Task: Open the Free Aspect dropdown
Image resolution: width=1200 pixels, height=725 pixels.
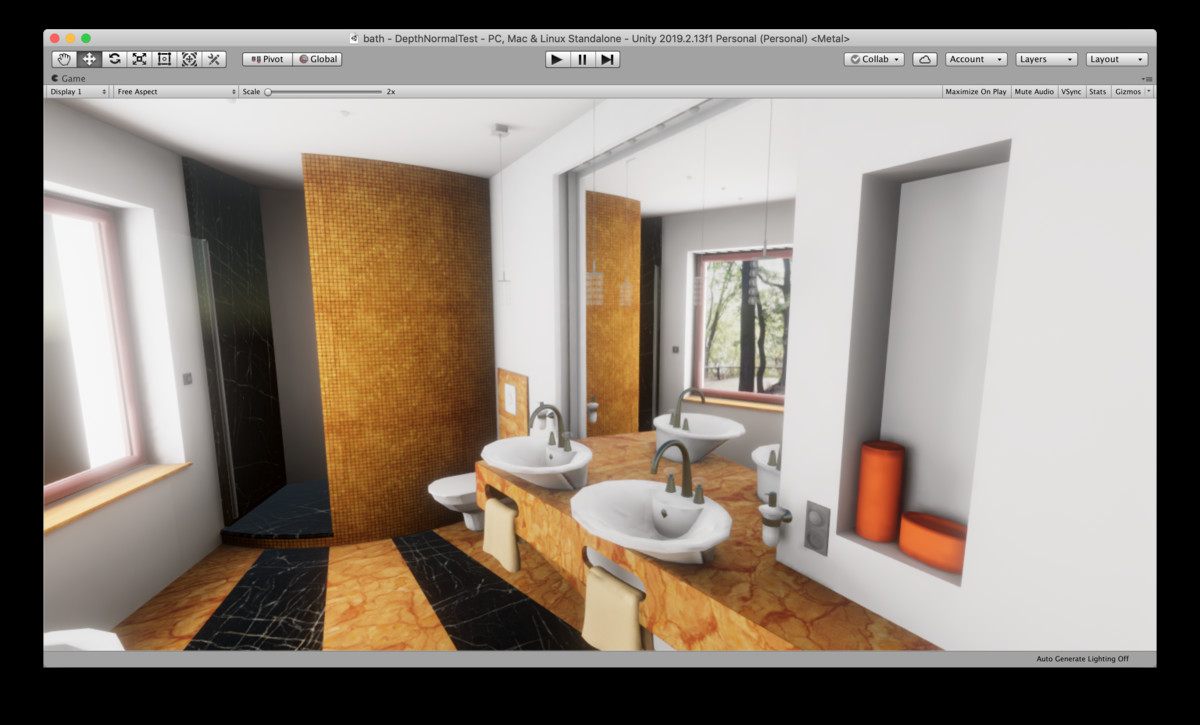Action: click(172, 91)
